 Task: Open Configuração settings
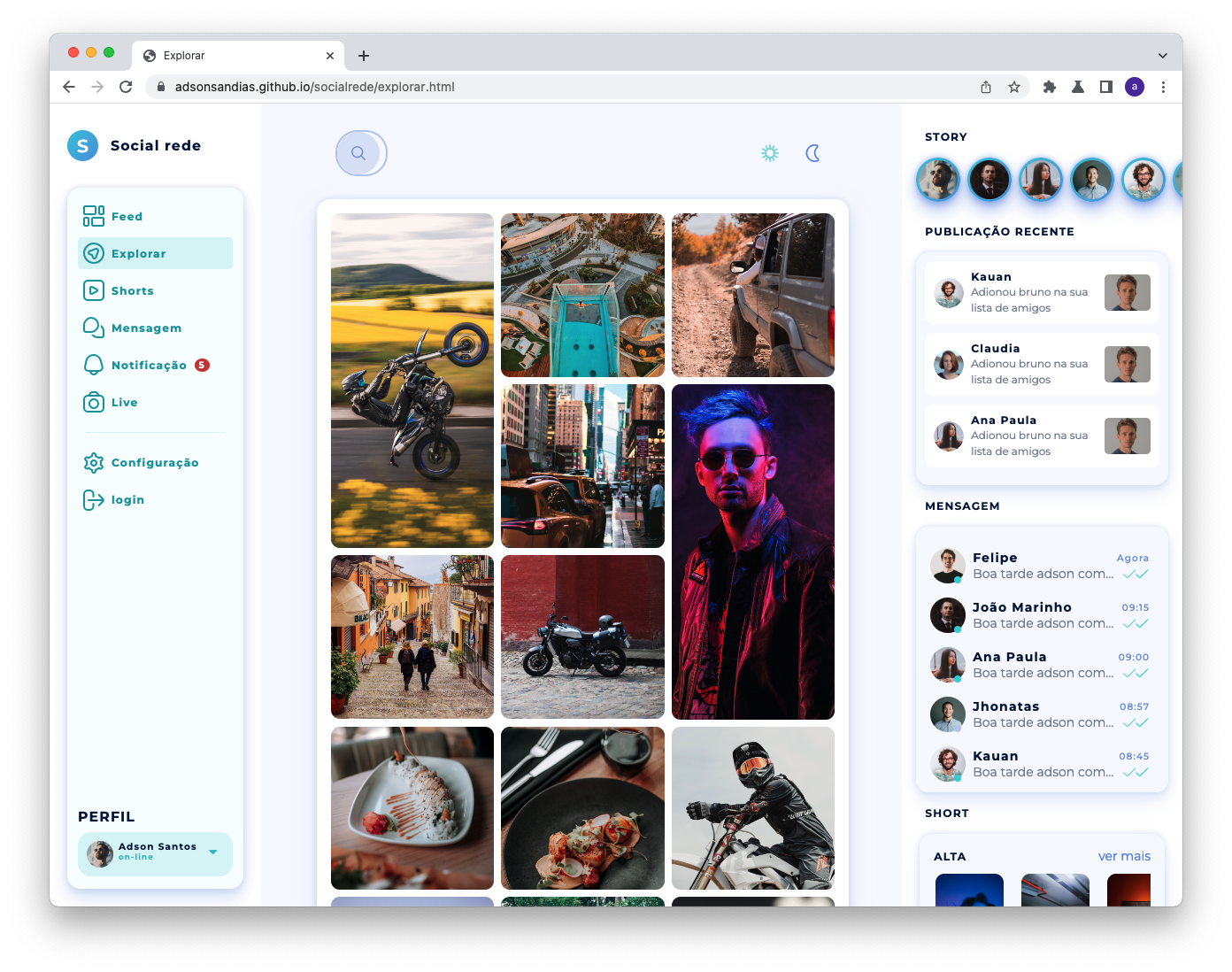point(155,462)
